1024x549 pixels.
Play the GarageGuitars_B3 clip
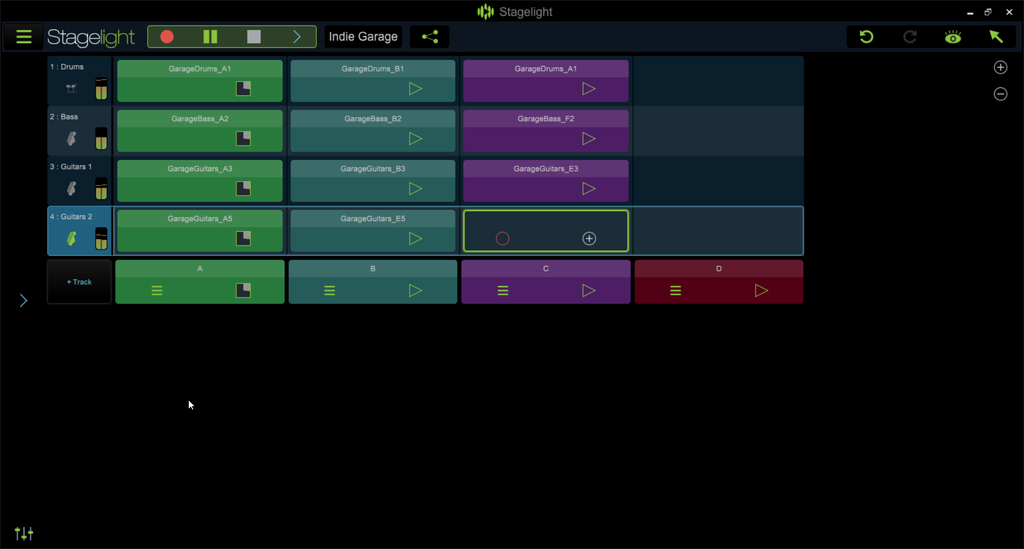415,189
